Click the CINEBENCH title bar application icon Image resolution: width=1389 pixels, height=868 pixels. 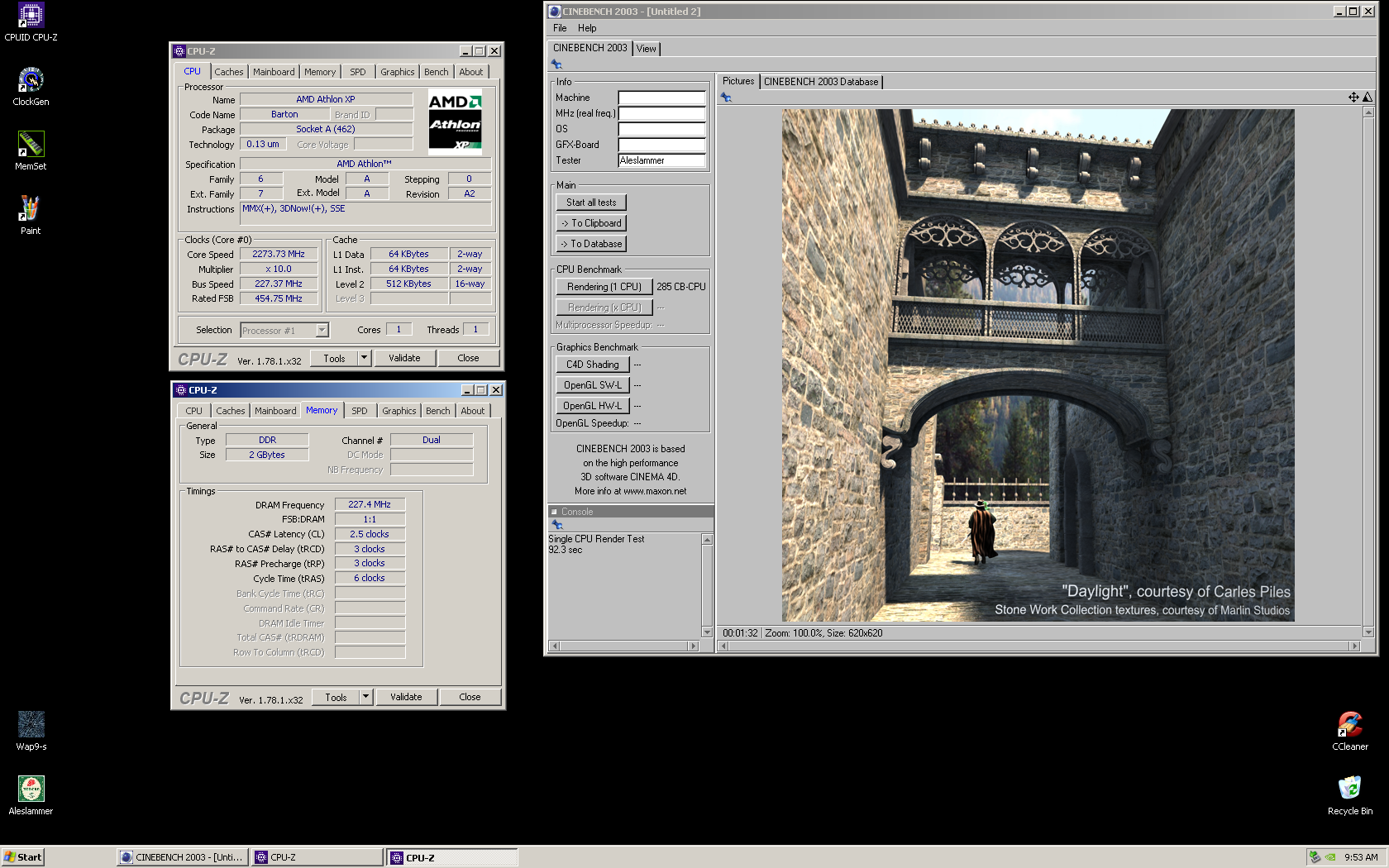point(554,12)
